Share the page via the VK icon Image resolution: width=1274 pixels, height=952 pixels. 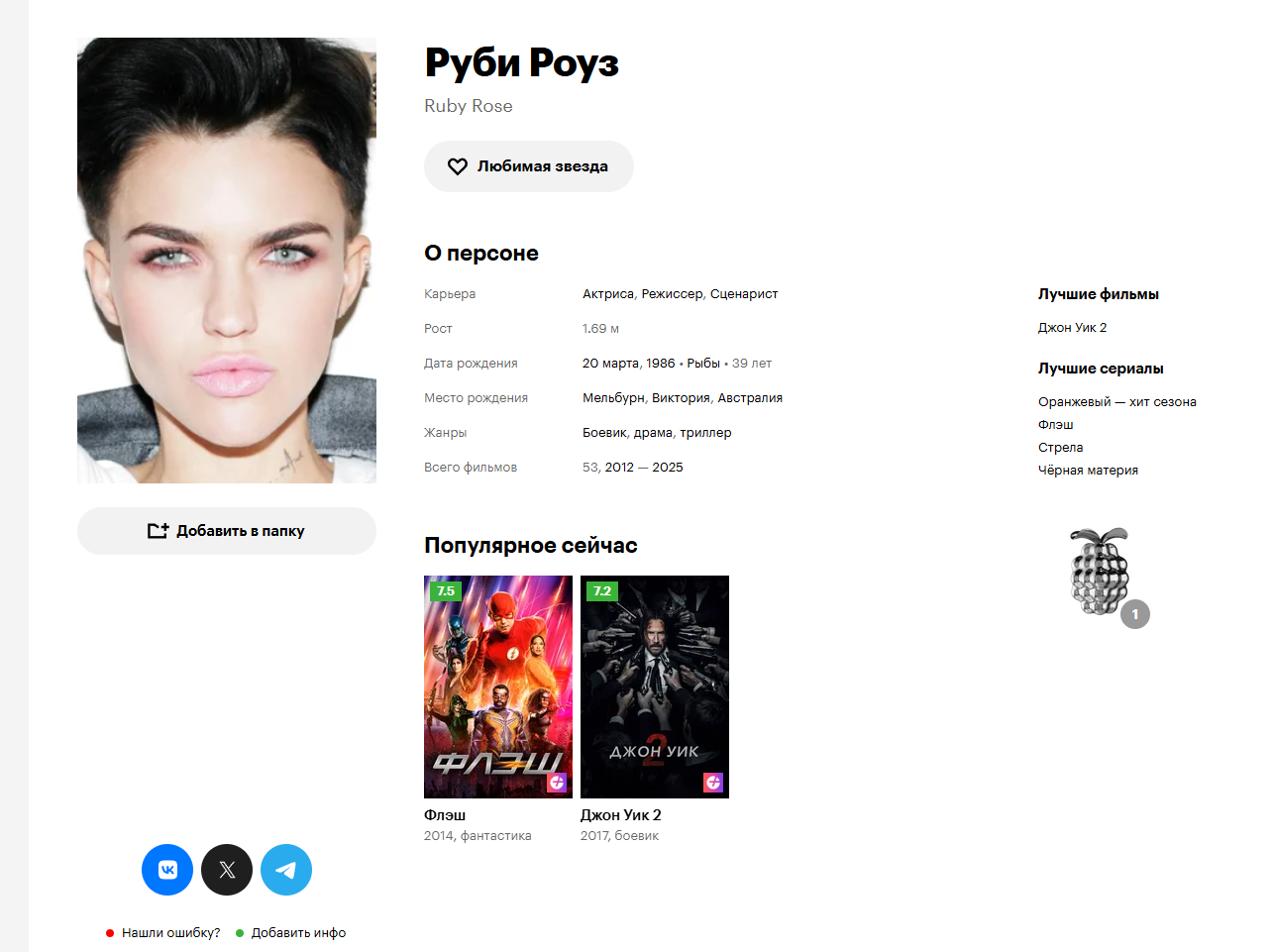pyautogui.click(x=167, y=870)
